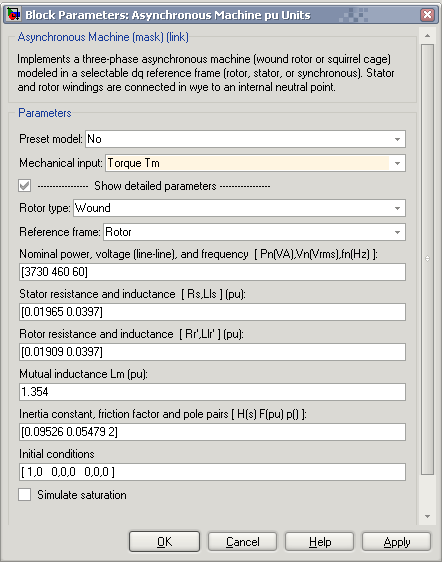442x562 pixels.
Task: Click the Parameters section heading
Action: coord(45,113)
